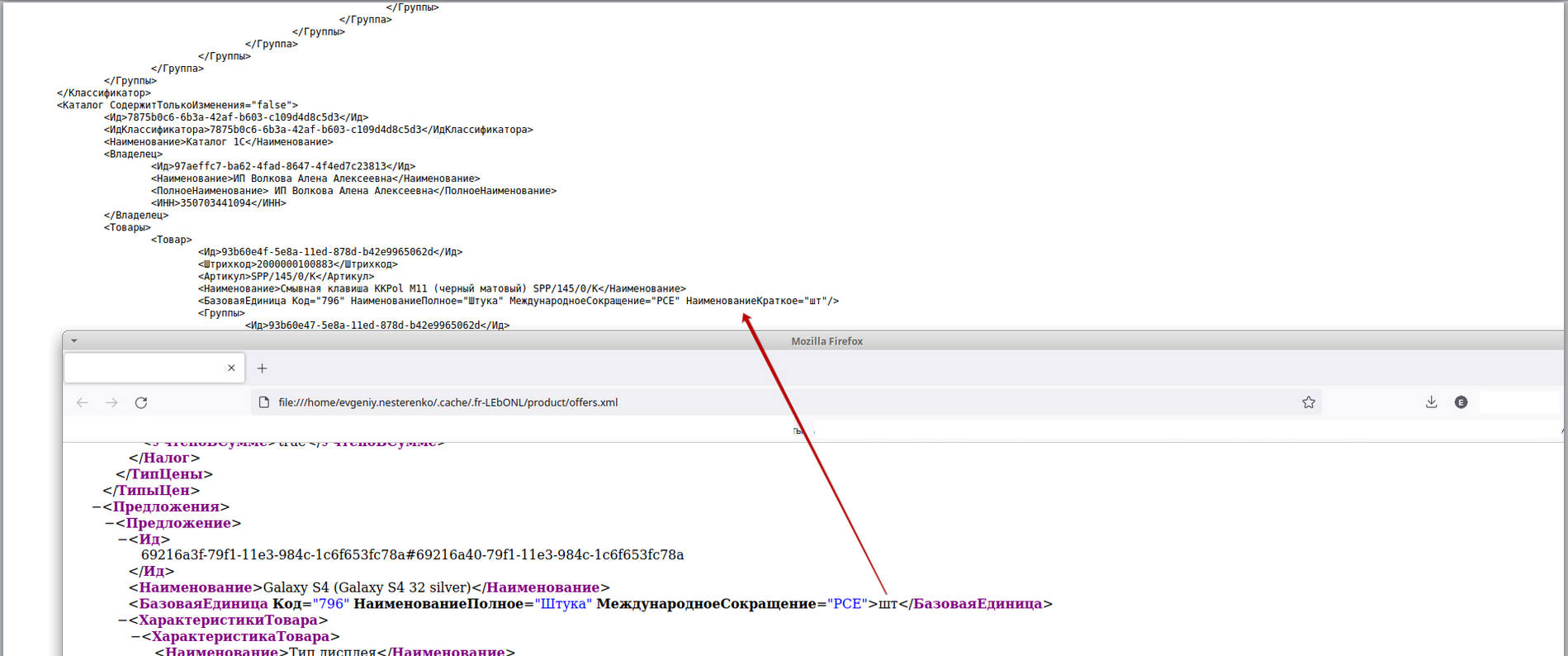
Task: Open the Firefox account icon
Action: [x=1461, y=402]
